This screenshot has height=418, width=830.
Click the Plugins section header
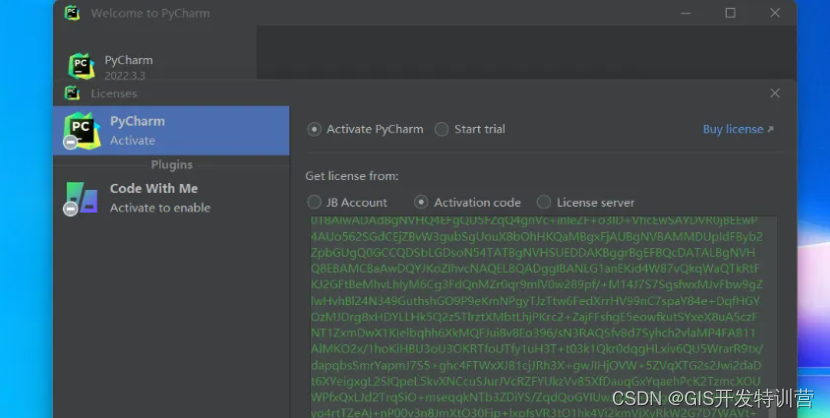[x=172, y=165]
